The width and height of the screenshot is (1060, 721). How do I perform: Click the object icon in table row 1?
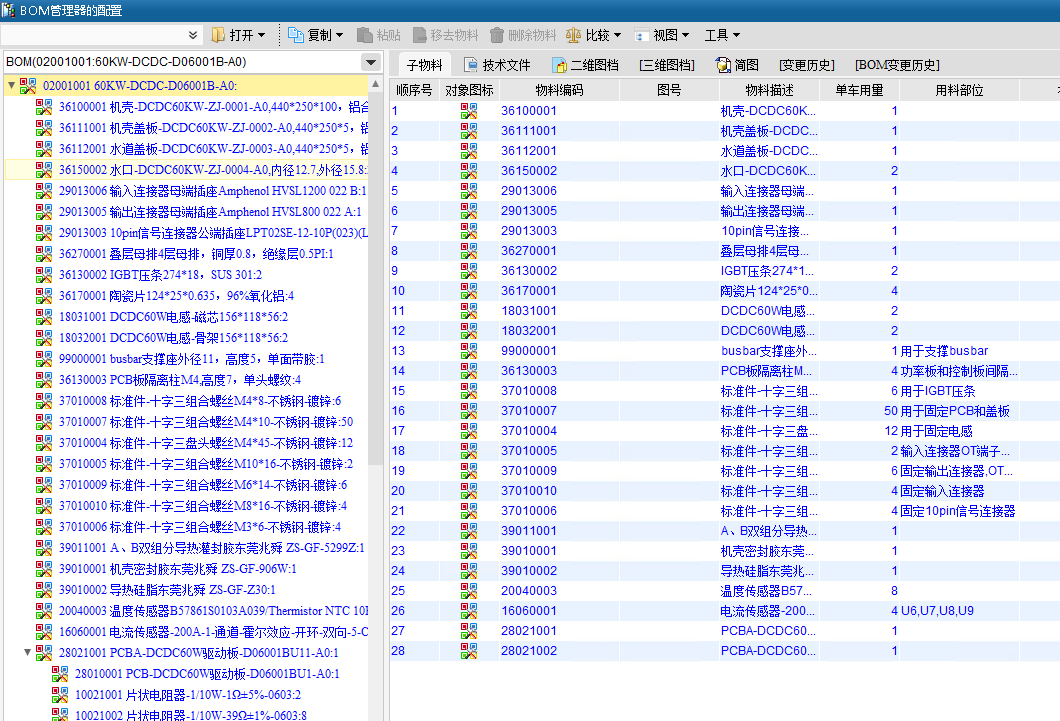pyautogui.click(x=469, y=111)
